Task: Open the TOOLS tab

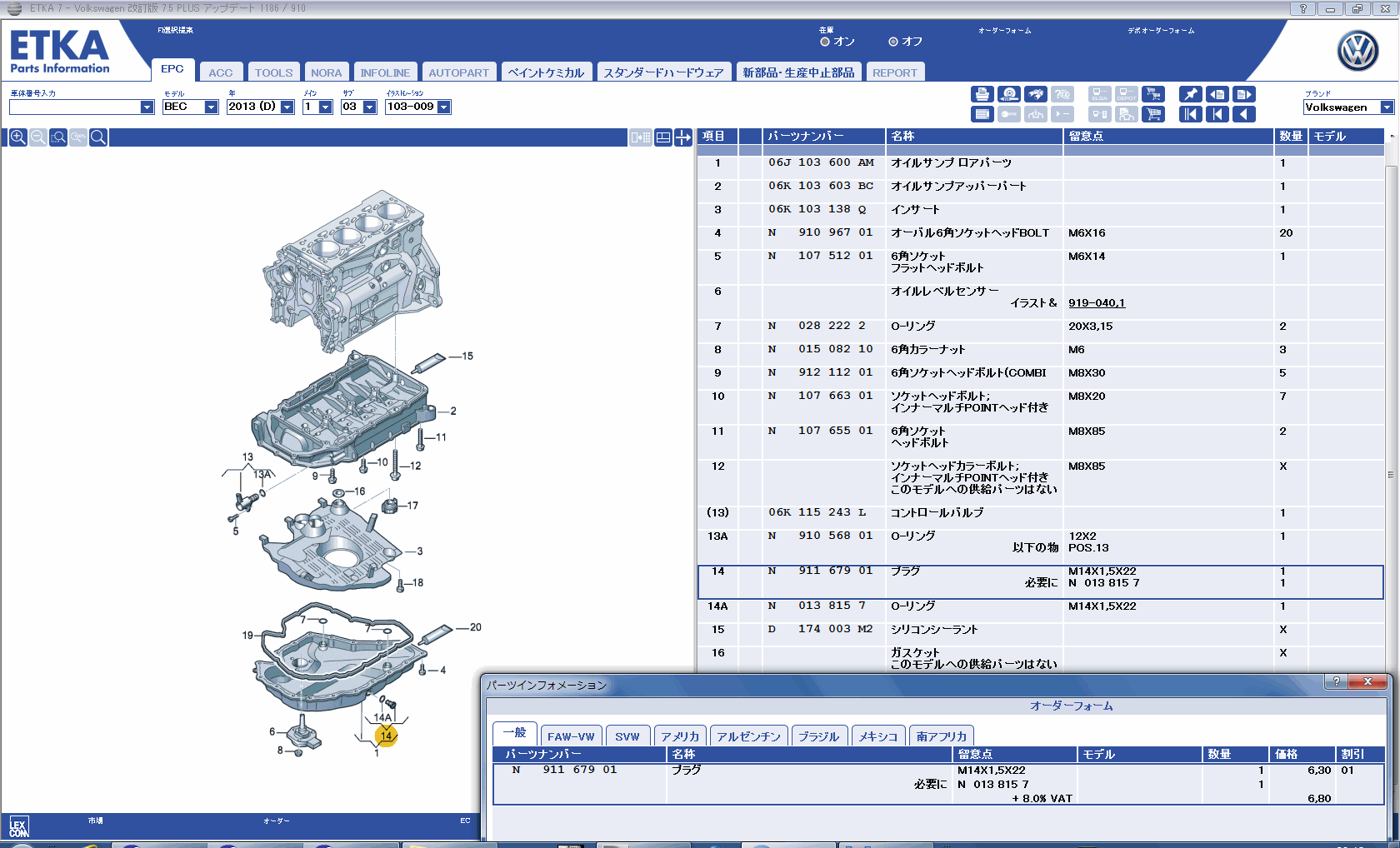Action: (274, 72)
